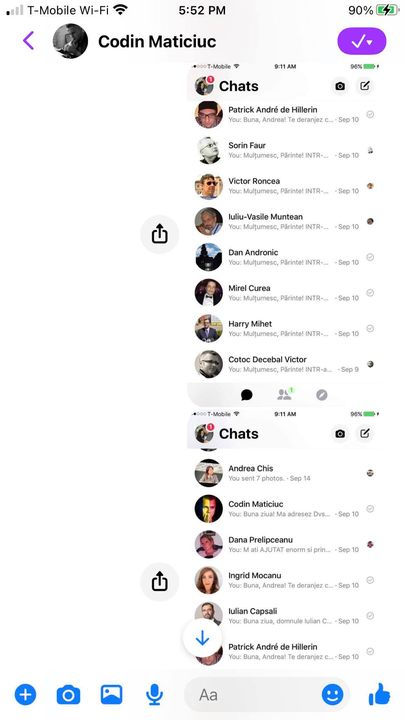The width and height of the screenshot is (405, 720).
Task: Tap compose icon in first screenshot
Action: 365,86
